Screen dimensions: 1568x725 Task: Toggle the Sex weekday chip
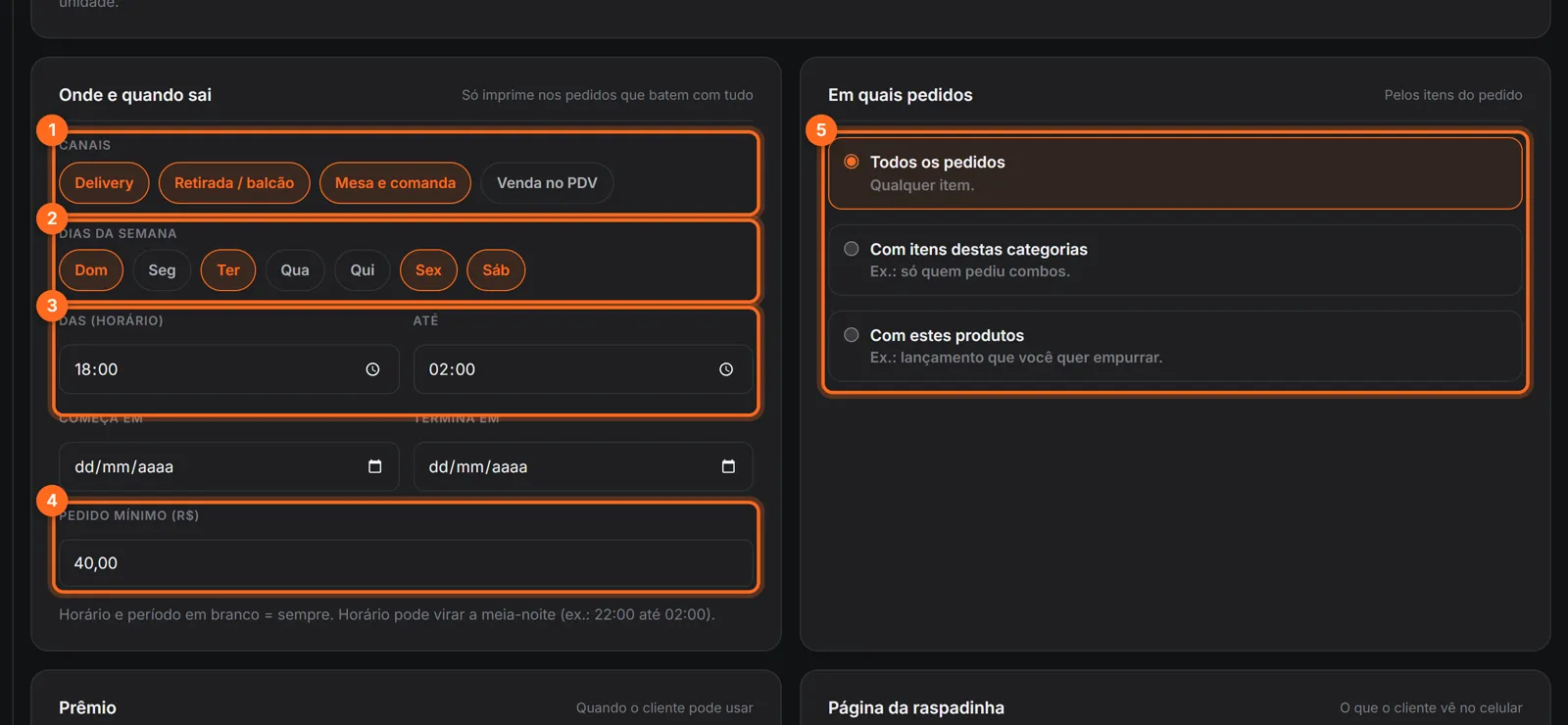click(428, 270)
